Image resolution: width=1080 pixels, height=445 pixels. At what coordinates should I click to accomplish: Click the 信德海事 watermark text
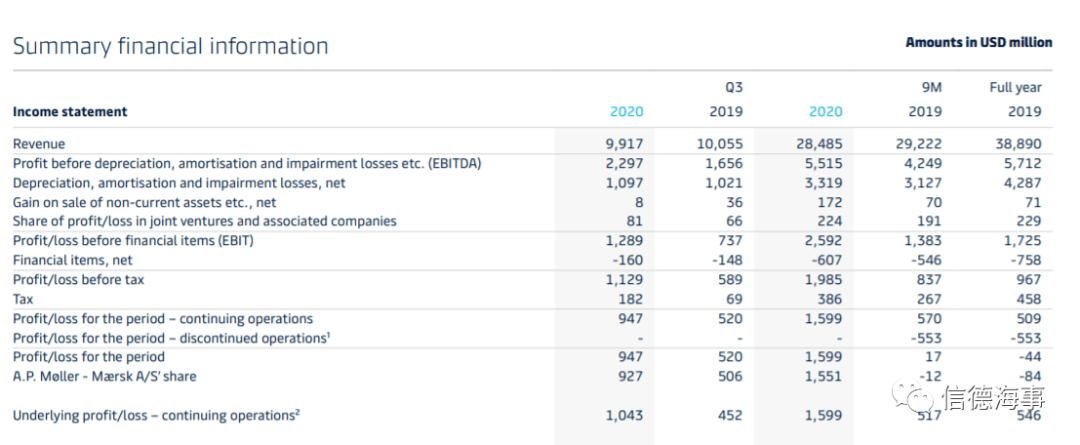click(x=993, y=398)
